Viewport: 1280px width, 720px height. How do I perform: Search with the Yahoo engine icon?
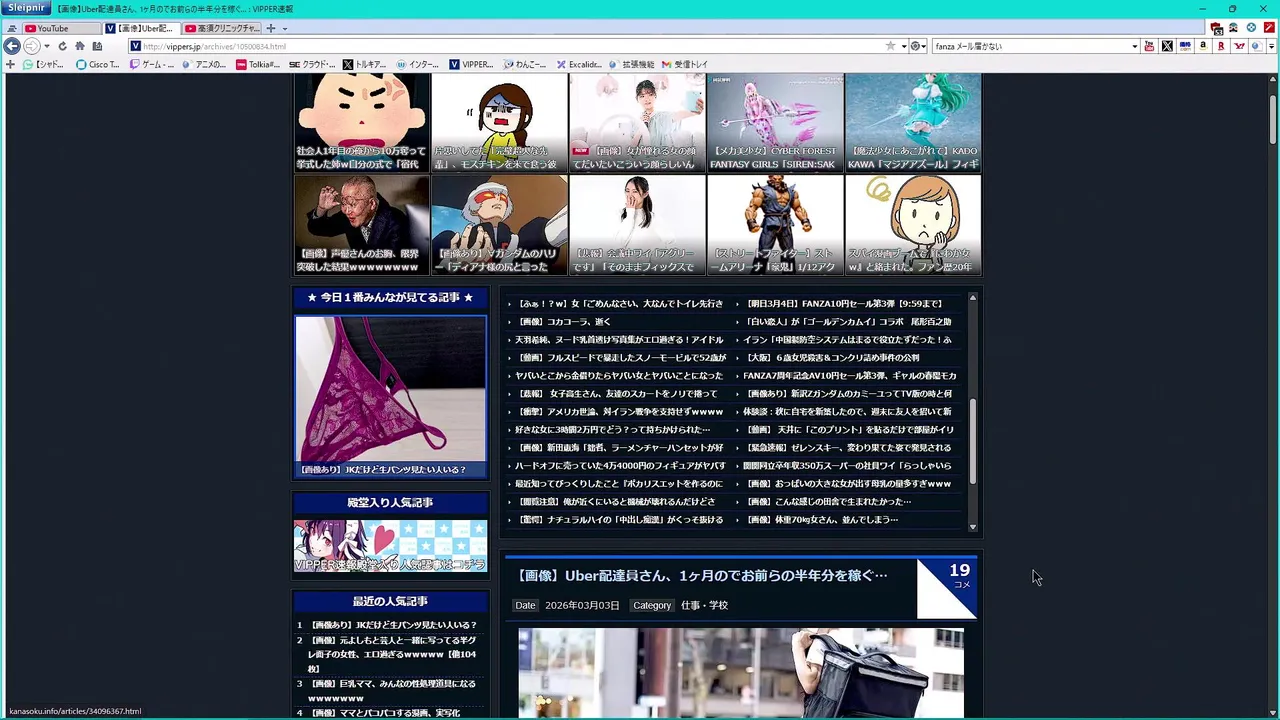point(1239,46)
